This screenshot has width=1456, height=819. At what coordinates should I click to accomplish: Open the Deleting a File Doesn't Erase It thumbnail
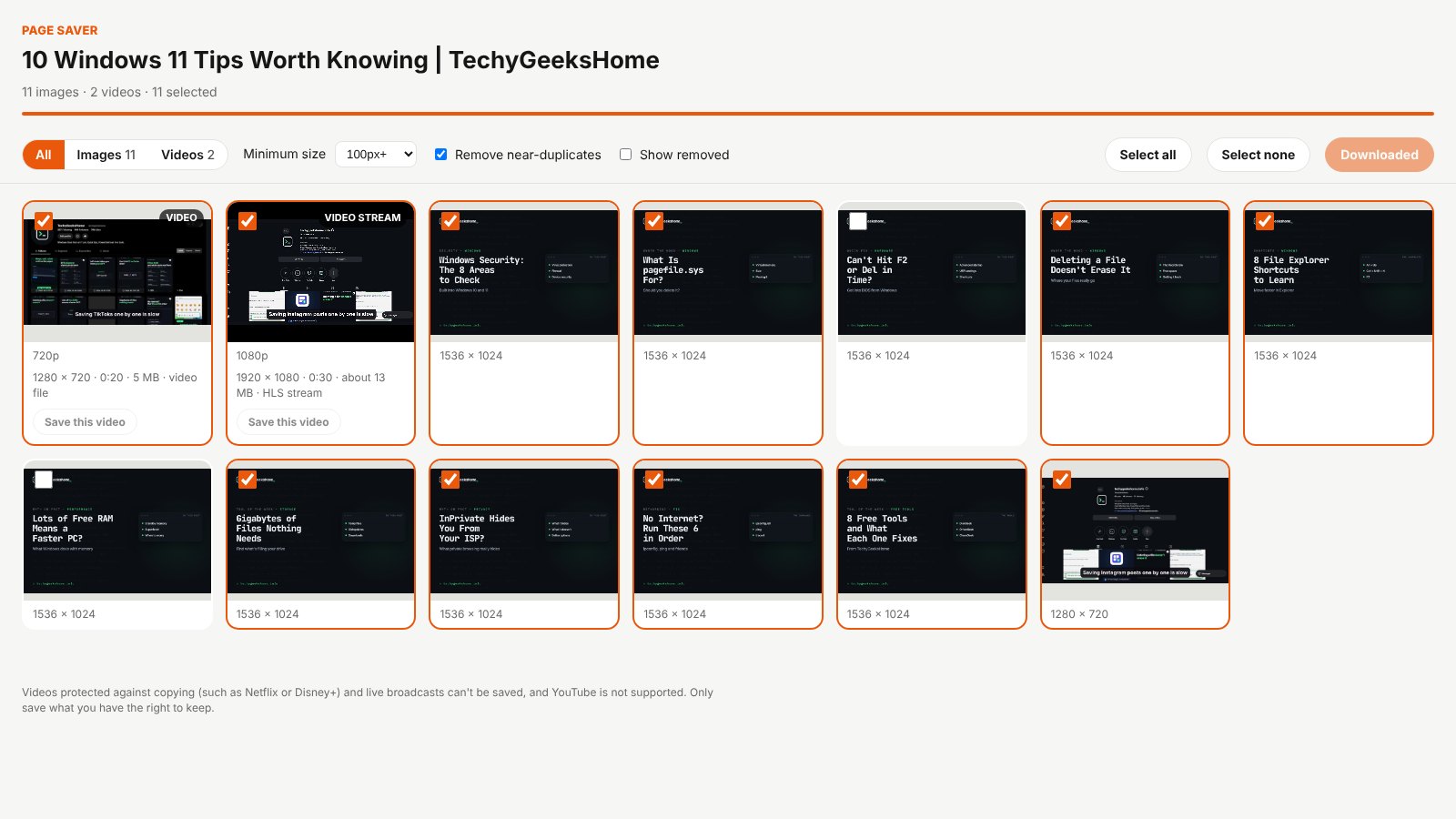(1135, 272)
